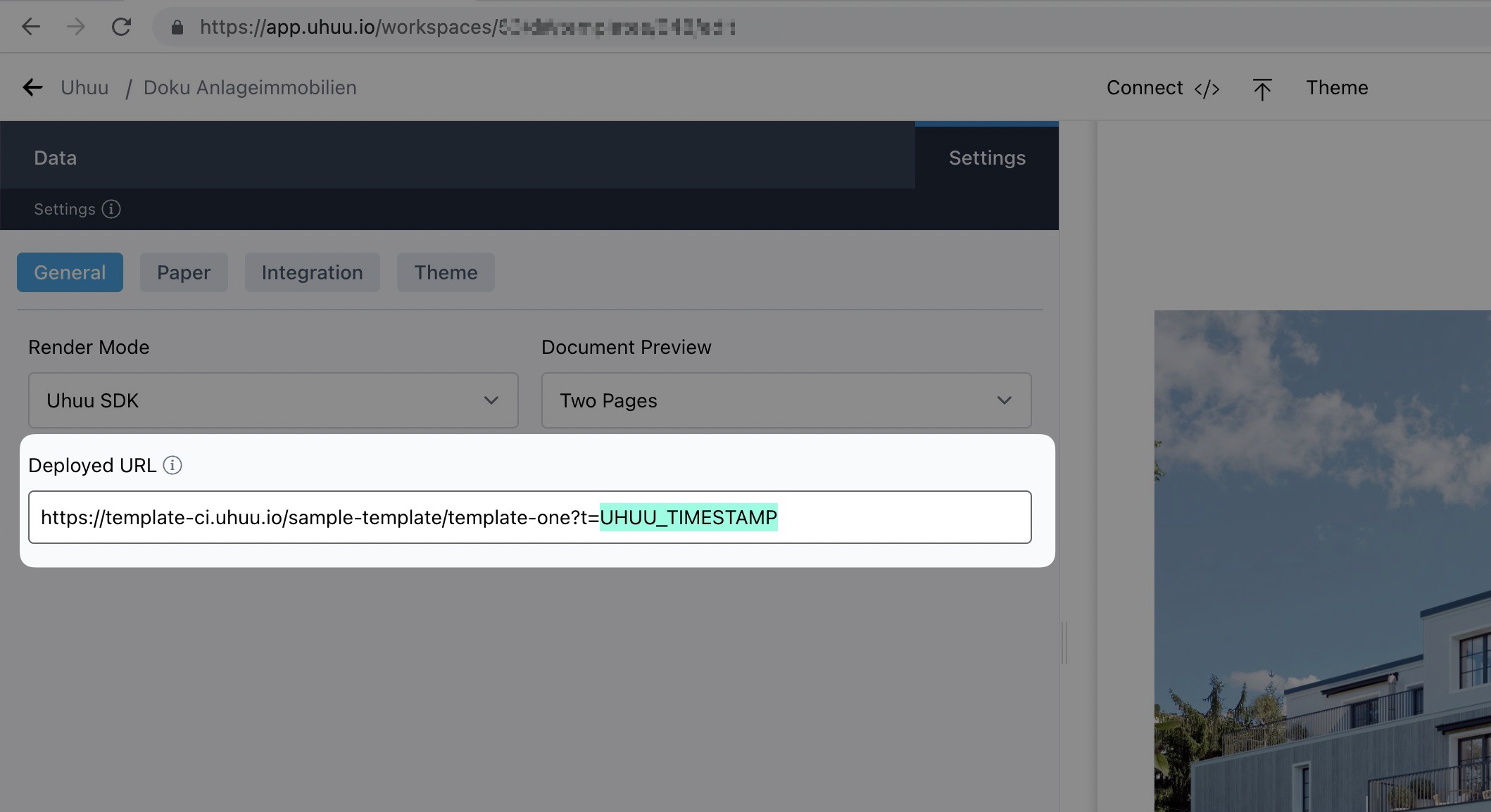Viewport: 1491px width, 812px height.
Task: Click the building photo document preview
Action: [1322, 561]
